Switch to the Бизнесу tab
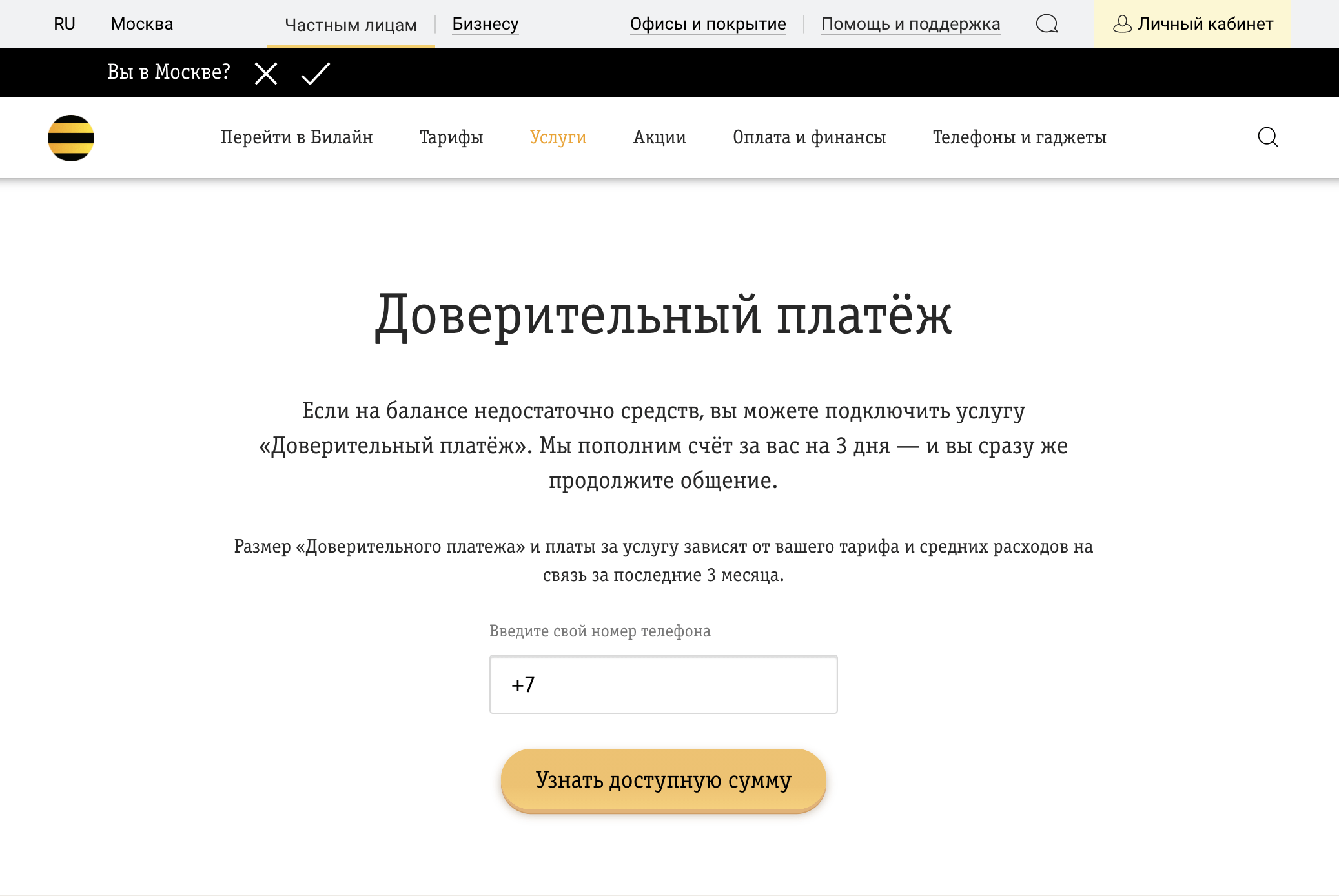 pyautogui.click(x=485, y=24)
